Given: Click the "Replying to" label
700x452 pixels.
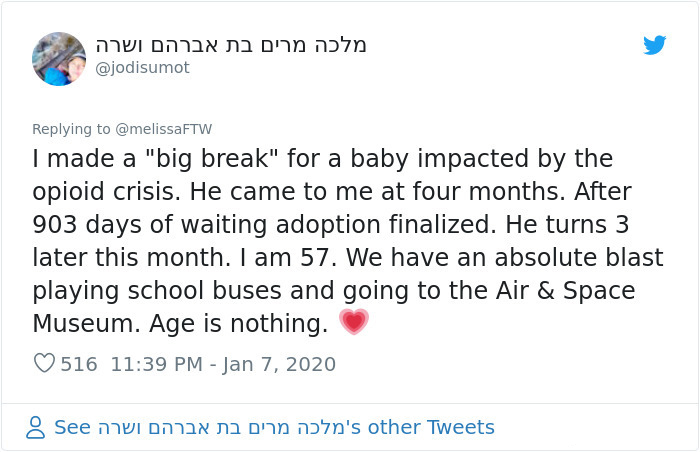Looking at the screenshot, I should tap(72, 129).
